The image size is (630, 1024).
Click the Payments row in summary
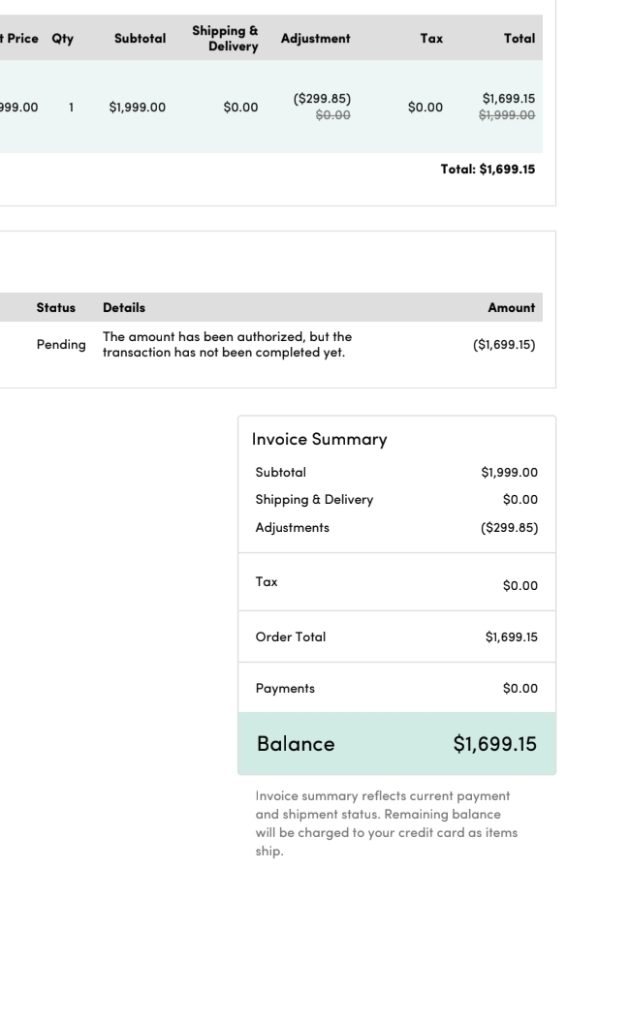[x=397, y=688]
